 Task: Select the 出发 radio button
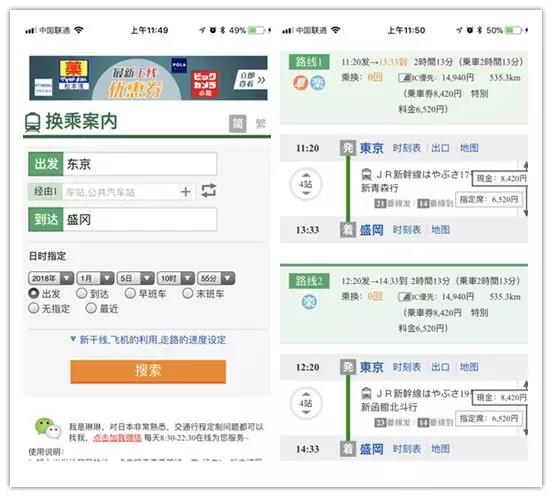34,293
